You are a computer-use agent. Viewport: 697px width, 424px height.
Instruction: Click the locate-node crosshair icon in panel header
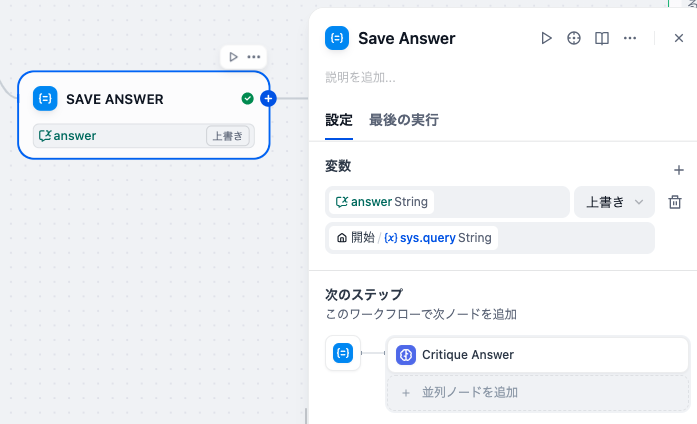coord(574,38)
